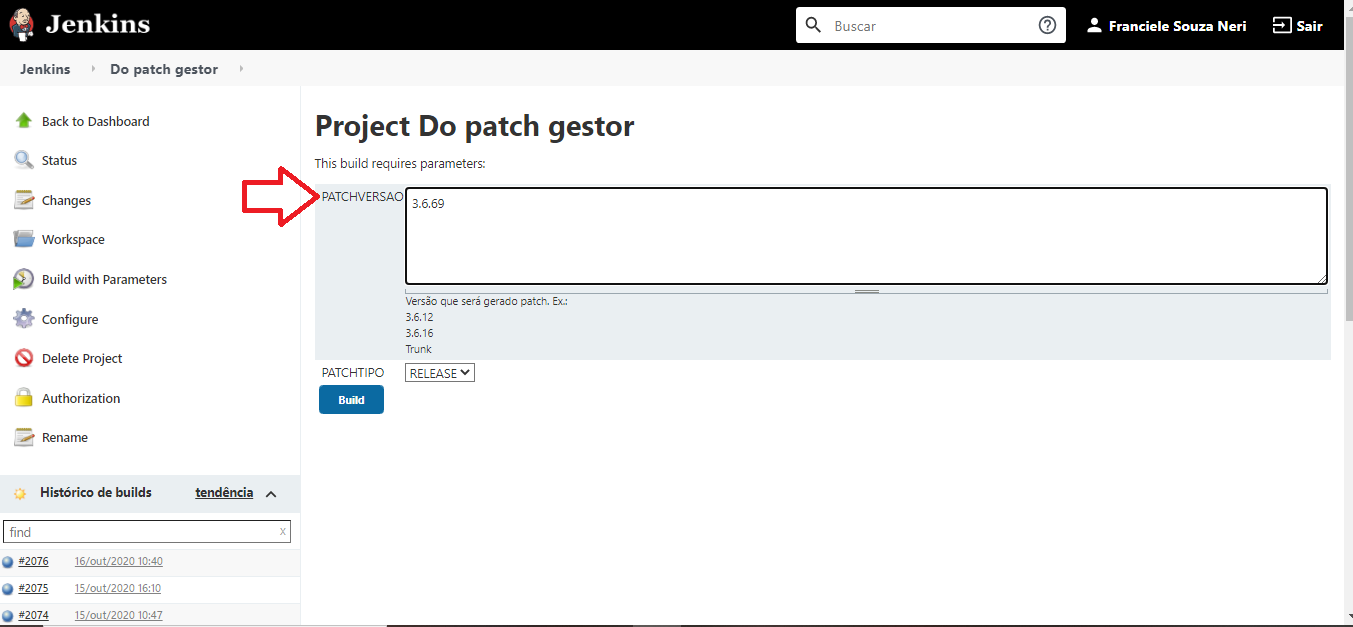
Task: Click the user profile icon beside Franciele Souza Neri
Action: 1094,25
